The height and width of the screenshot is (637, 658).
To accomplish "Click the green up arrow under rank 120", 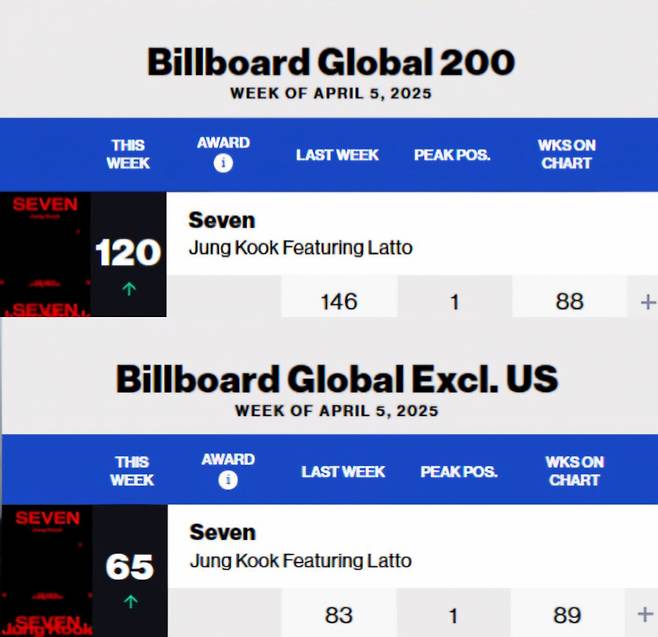I will (x=129, y=290).
